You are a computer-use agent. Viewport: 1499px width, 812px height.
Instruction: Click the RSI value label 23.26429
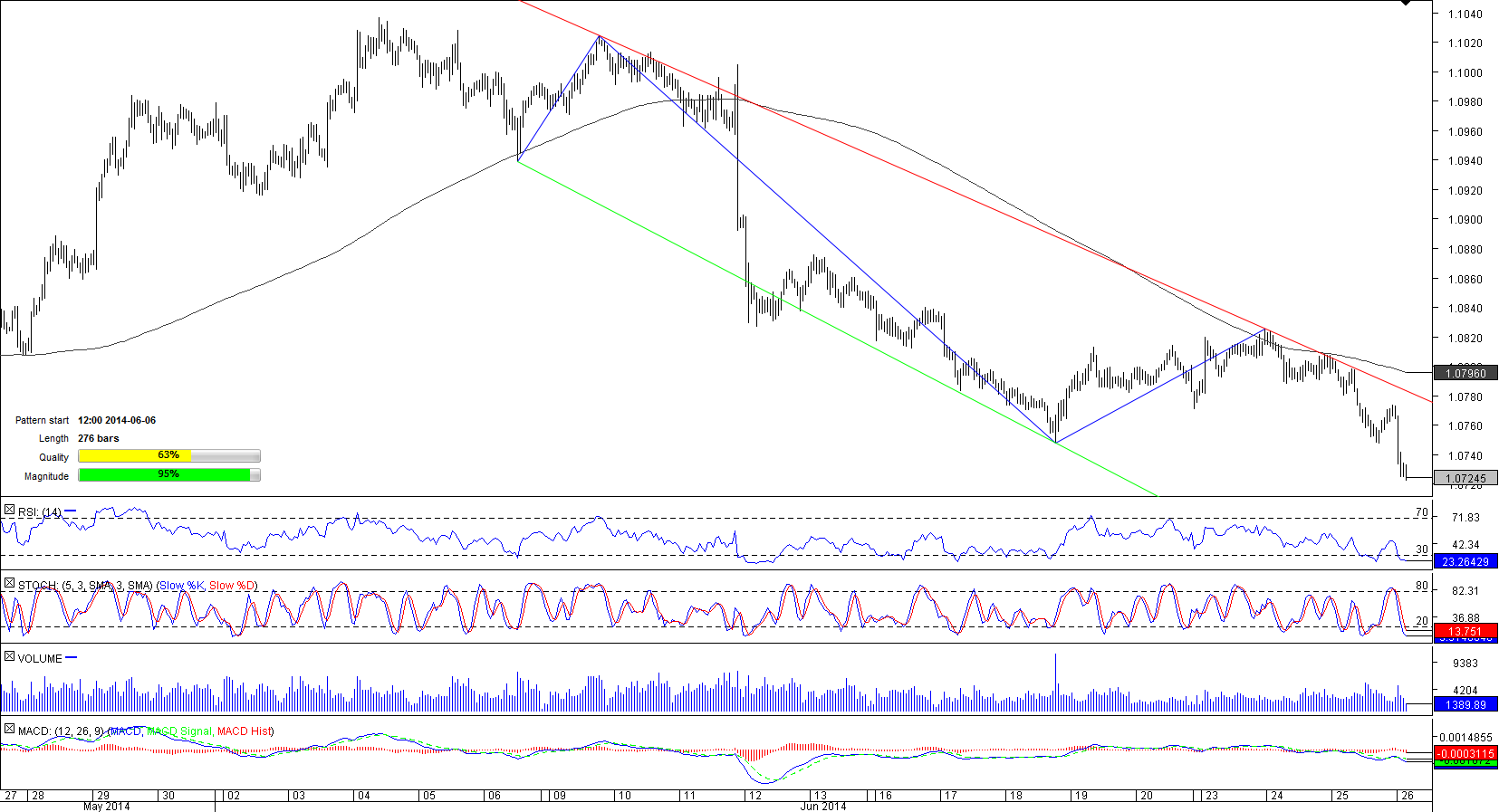[1465, 562]
